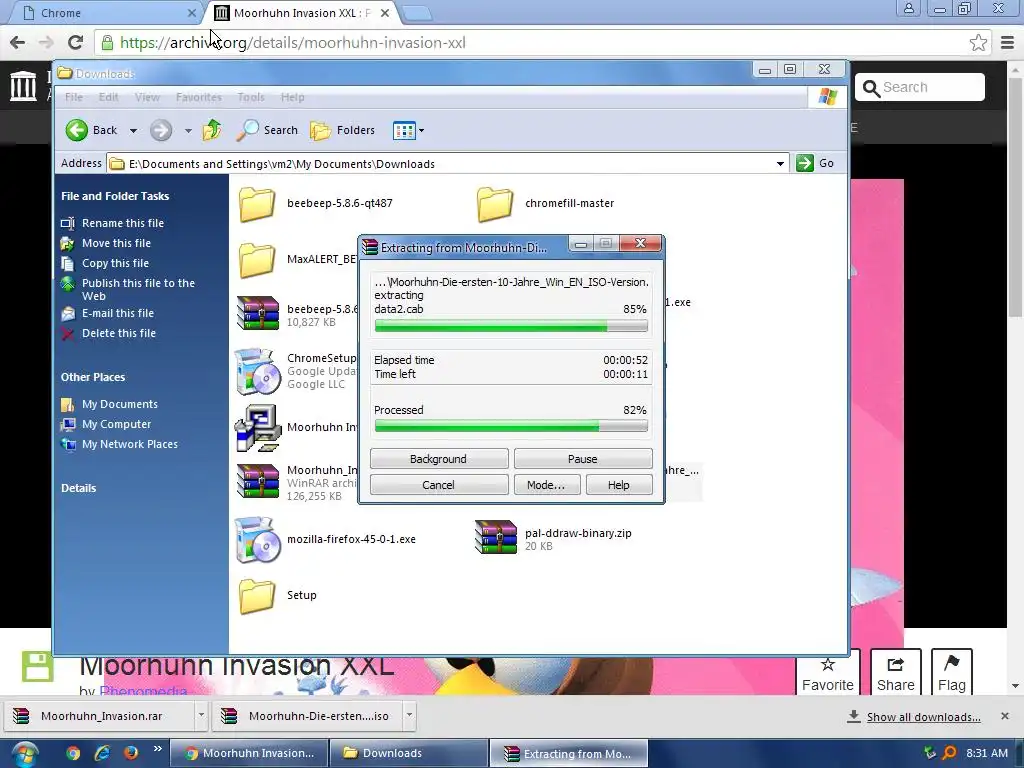
Task: Open Chrome user profile button
Action: coord(908,9)
